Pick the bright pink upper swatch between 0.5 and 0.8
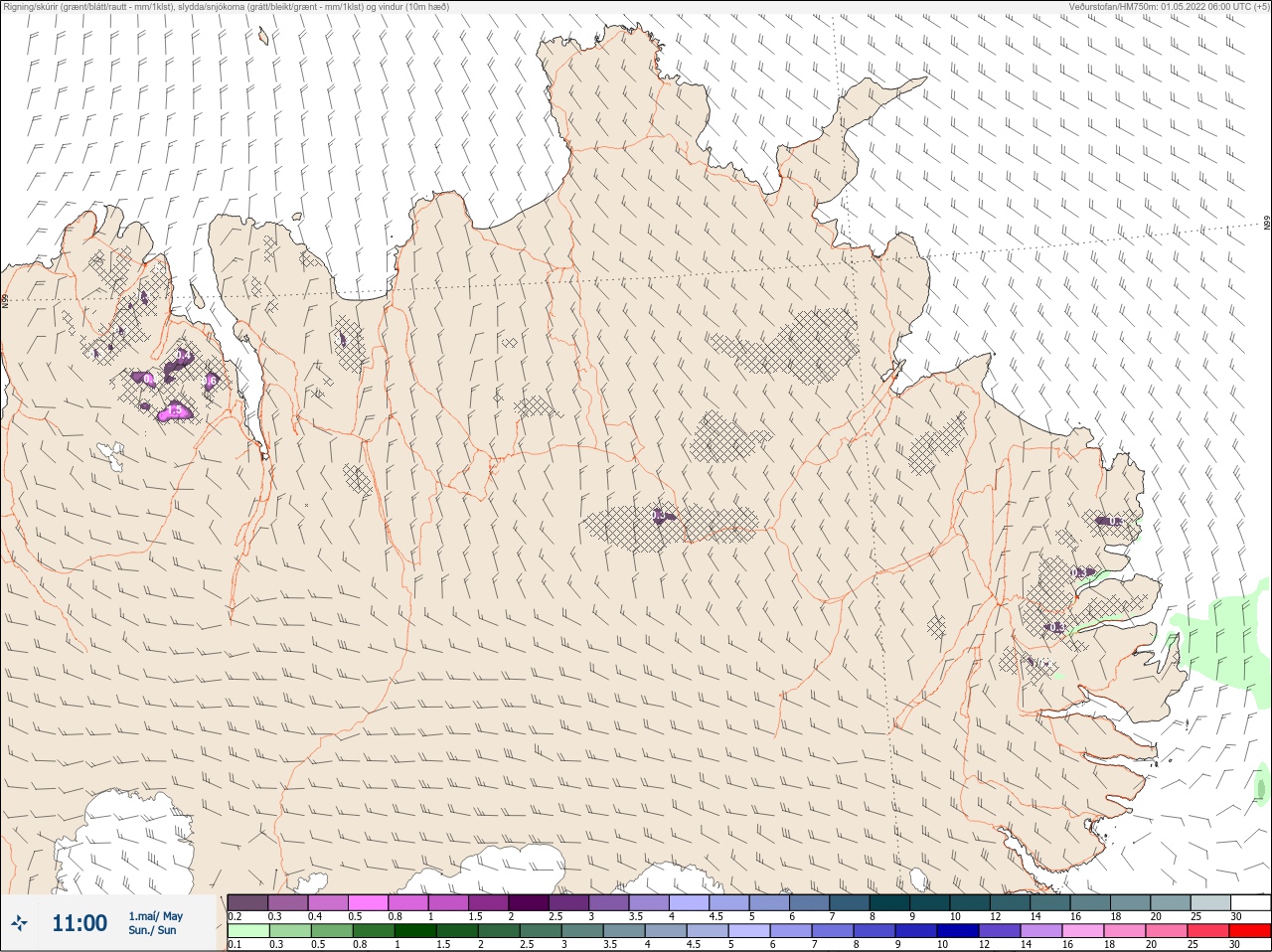Image resolution: width=1272 pixels, height=952 pixels. 368,902
